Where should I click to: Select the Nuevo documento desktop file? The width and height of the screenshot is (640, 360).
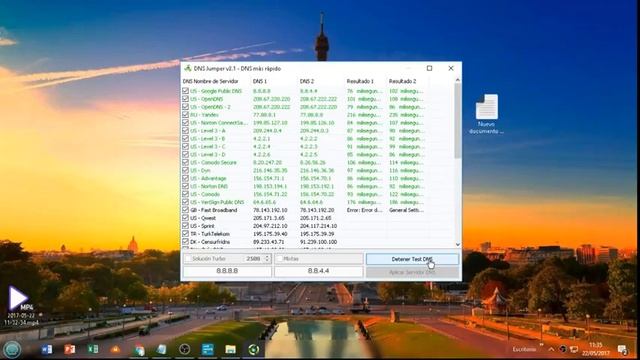coord(487,114)
